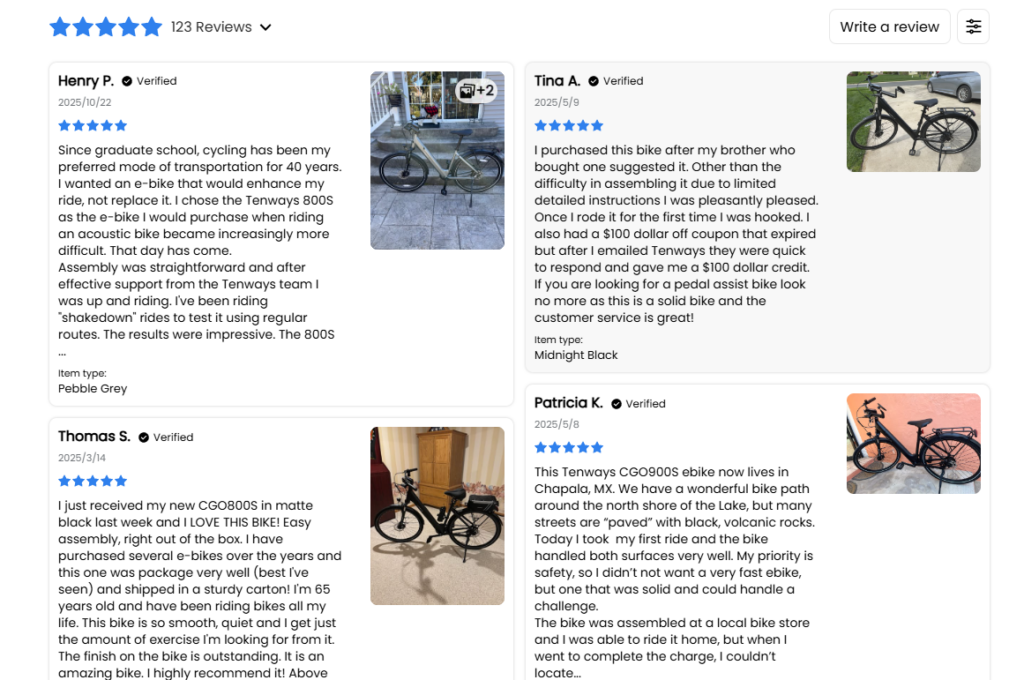Click a star on Patricia K.'s five-star rating

568,447
